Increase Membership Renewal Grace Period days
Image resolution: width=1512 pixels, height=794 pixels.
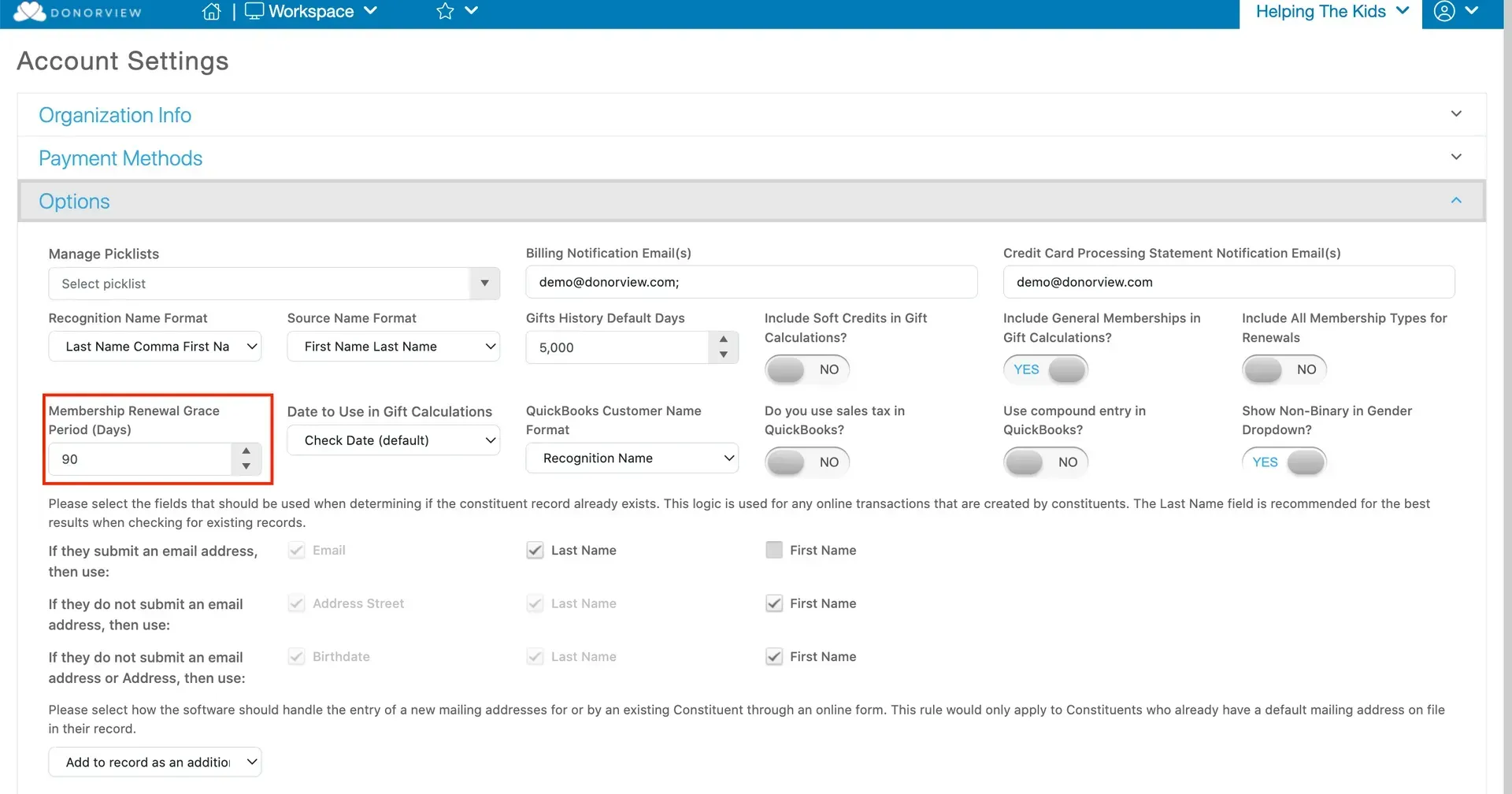(246, 451)
